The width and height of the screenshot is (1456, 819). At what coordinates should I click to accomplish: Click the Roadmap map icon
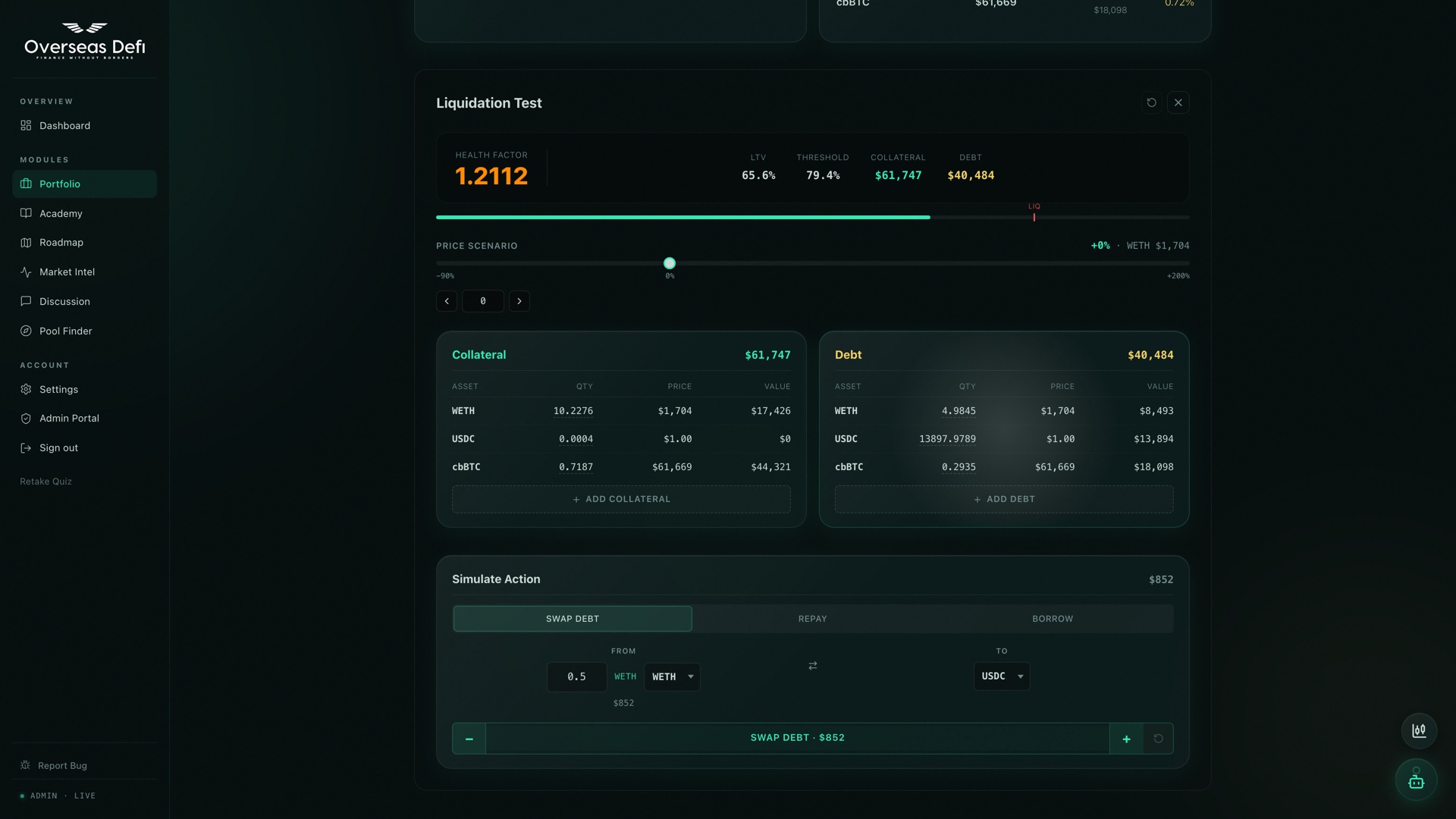point(26,243)
